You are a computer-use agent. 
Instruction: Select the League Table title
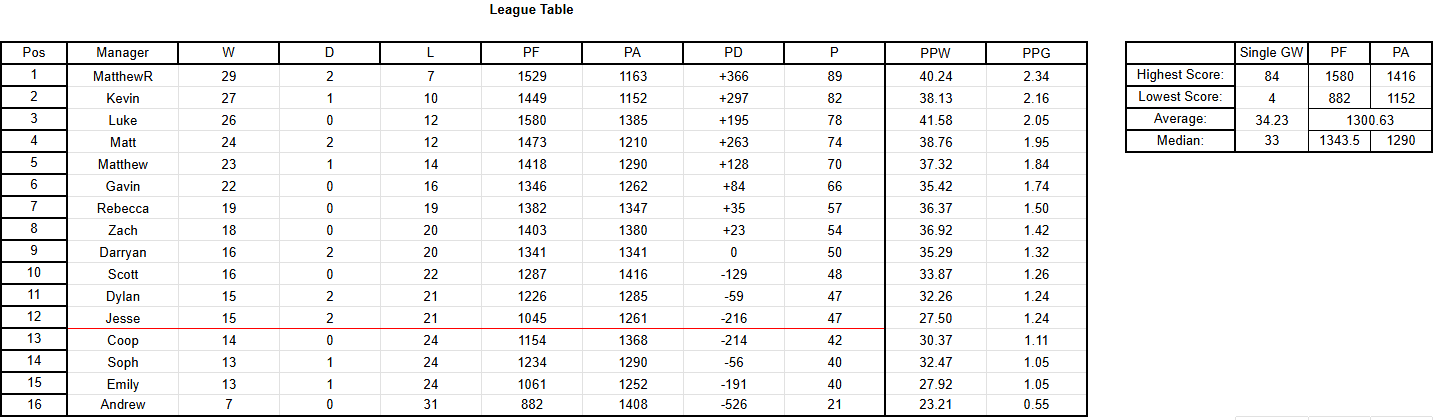pos(531,10)
